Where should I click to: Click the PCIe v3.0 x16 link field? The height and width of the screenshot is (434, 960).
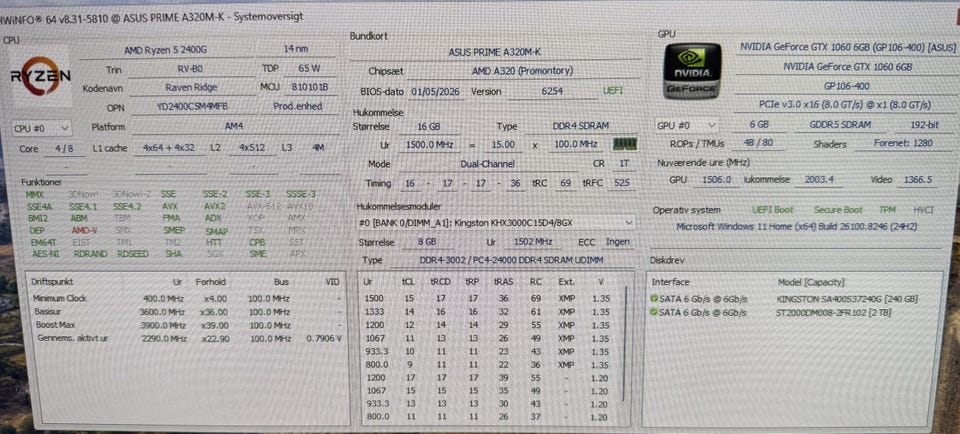point(847,105)
